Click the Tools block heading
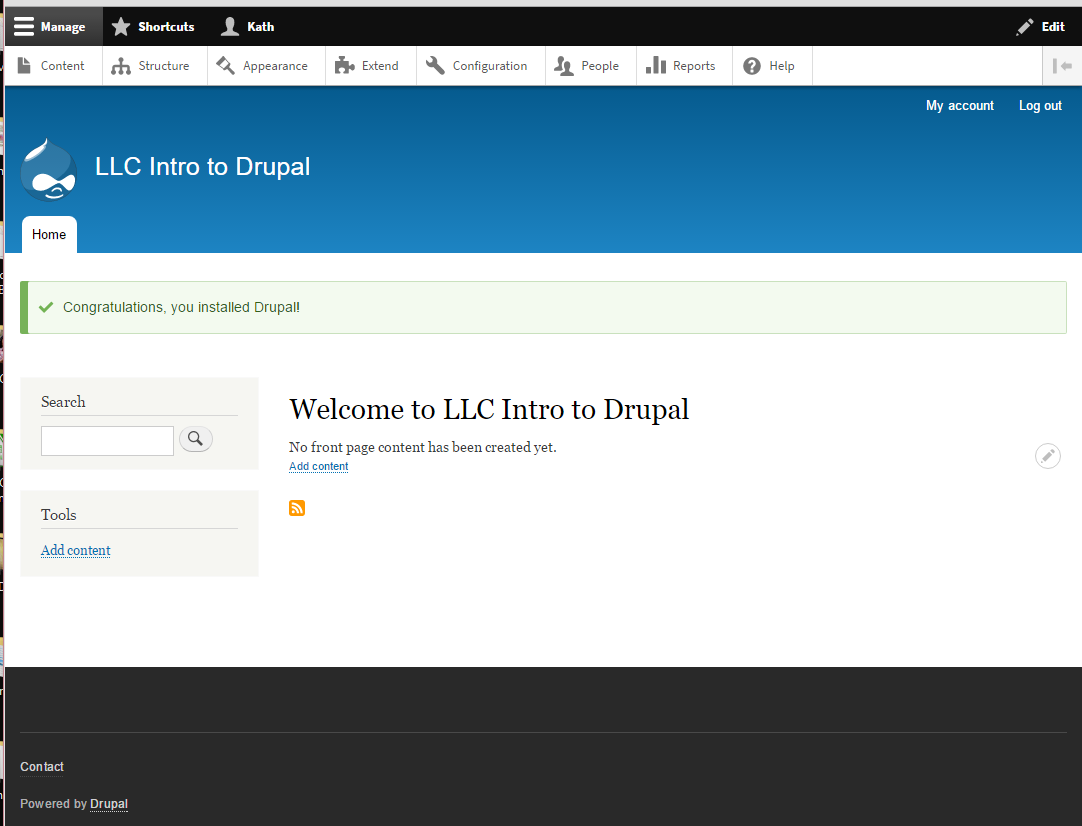 click(59, 515)
